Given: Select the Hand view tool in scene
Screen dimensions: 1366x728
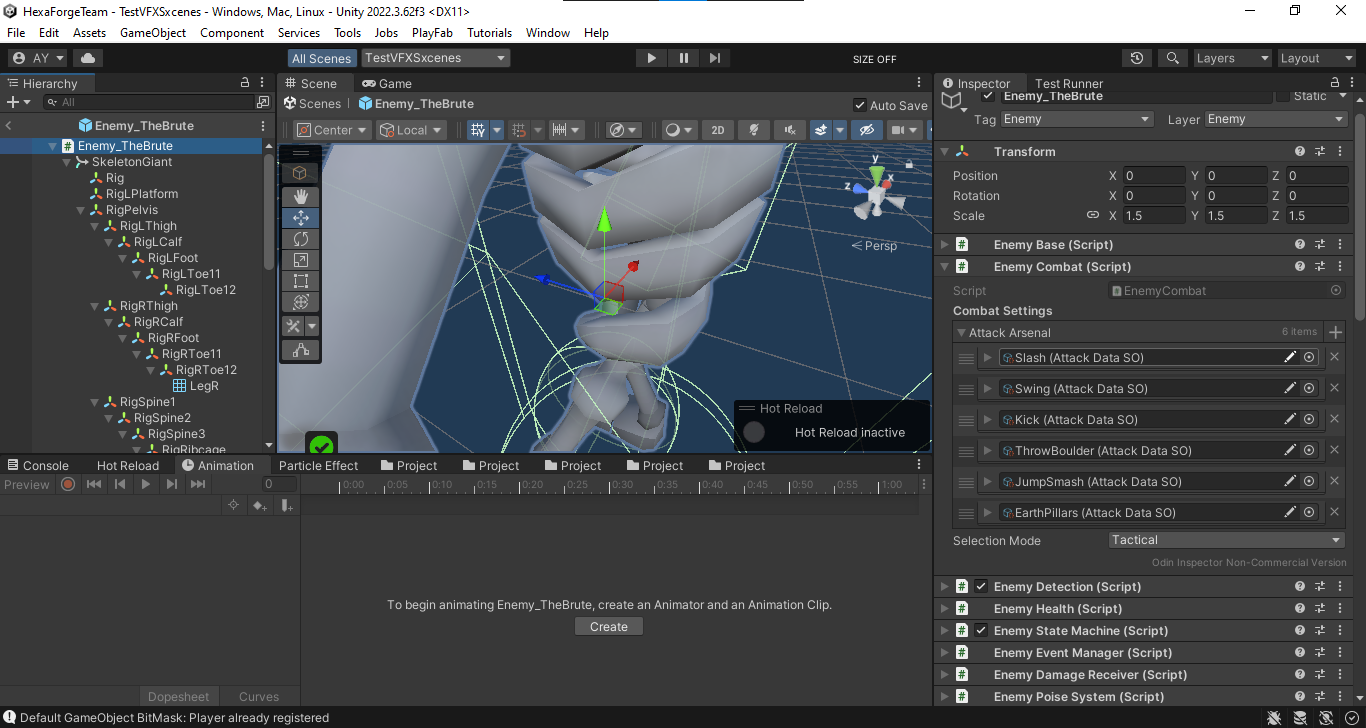Looking at the screenshot, I should [300, 197].
